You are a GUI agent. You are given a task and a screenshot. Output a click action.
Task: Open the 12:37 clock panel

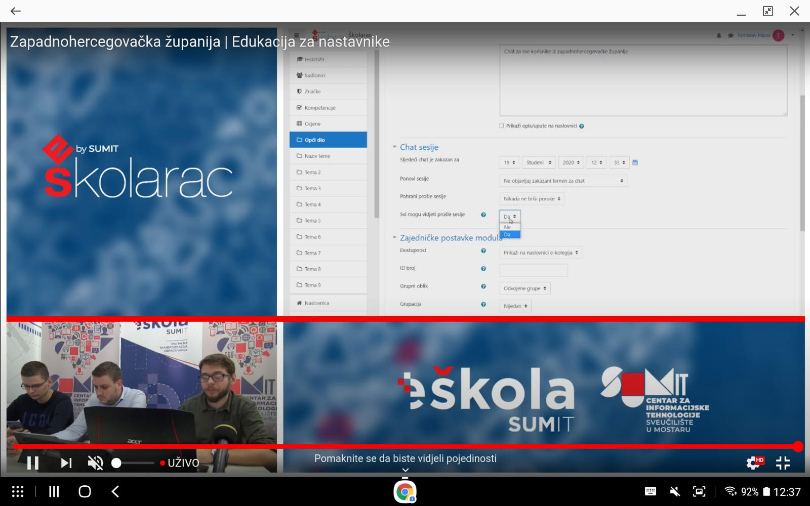[787, 492]
